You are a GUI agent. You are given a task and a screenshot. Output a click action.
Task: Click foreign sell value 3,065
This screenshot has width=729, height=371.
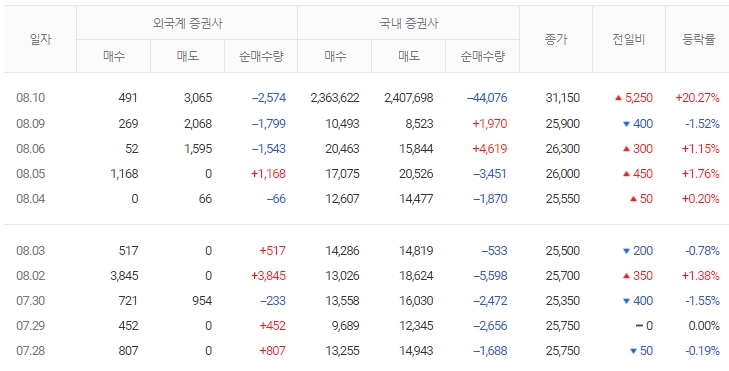198,98
